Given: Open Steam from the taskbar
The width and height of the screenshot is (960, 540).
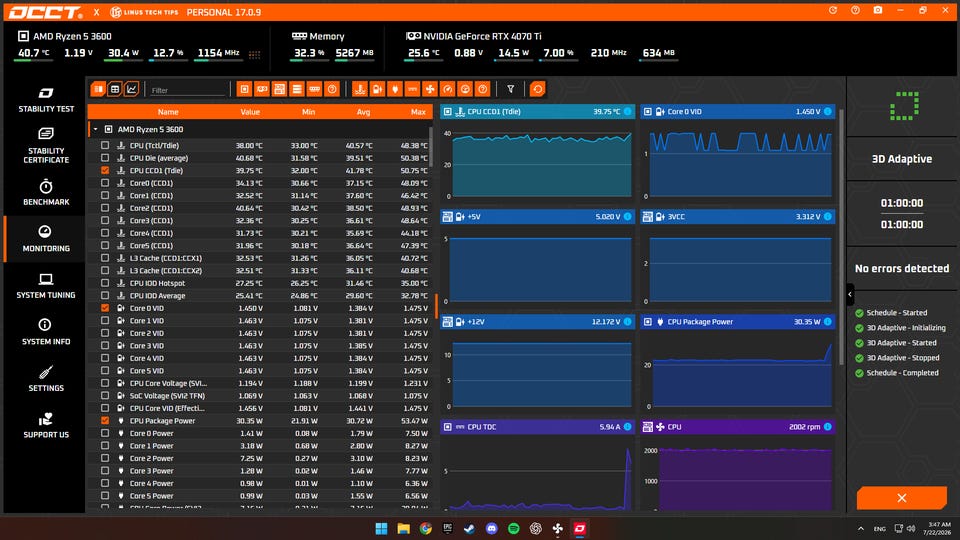Looking at the screenshot, I should pyautogui.click(x=470, y=528).
